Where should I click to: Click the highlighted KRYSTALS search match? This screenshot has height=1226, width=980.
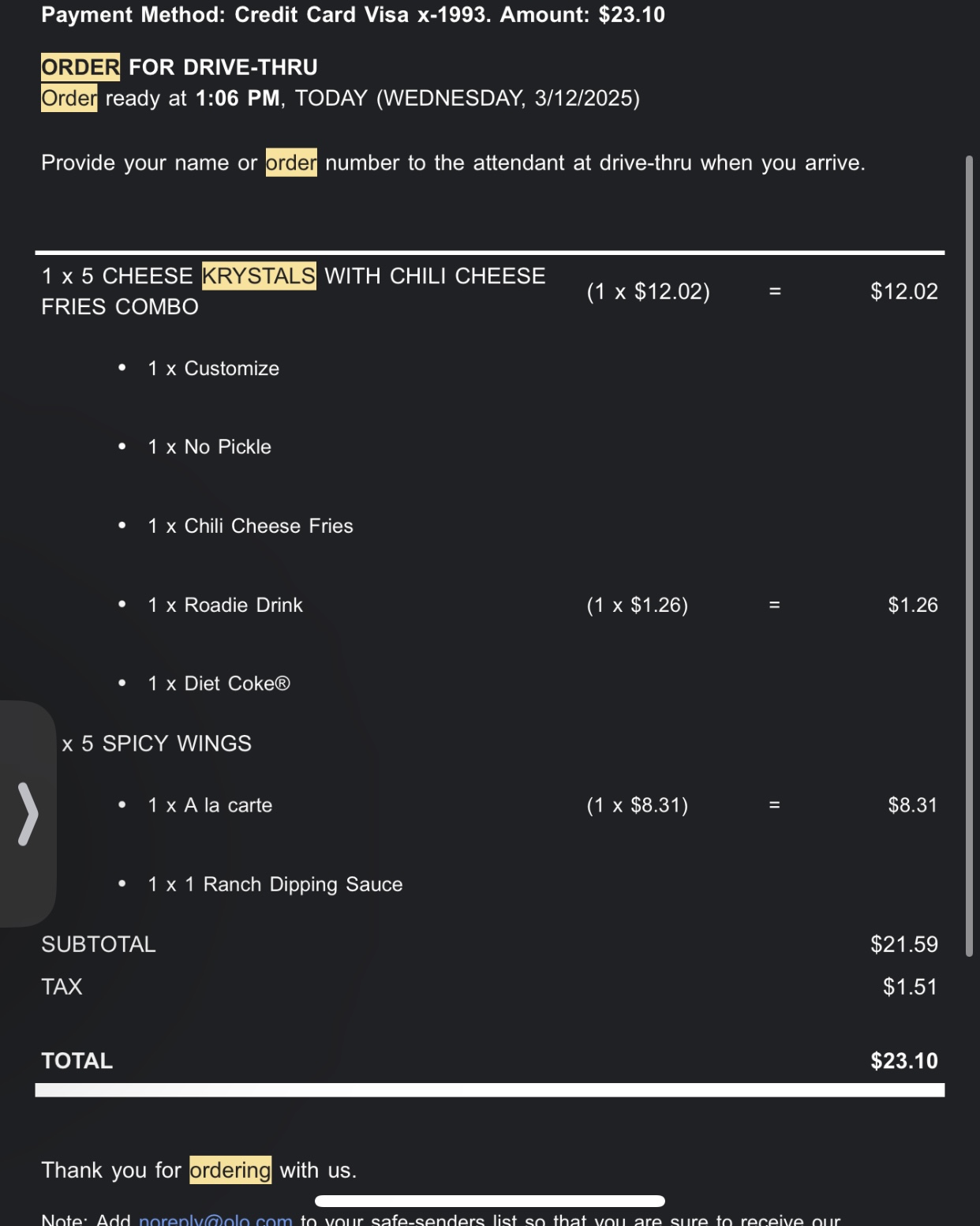[x=259, y=276]
